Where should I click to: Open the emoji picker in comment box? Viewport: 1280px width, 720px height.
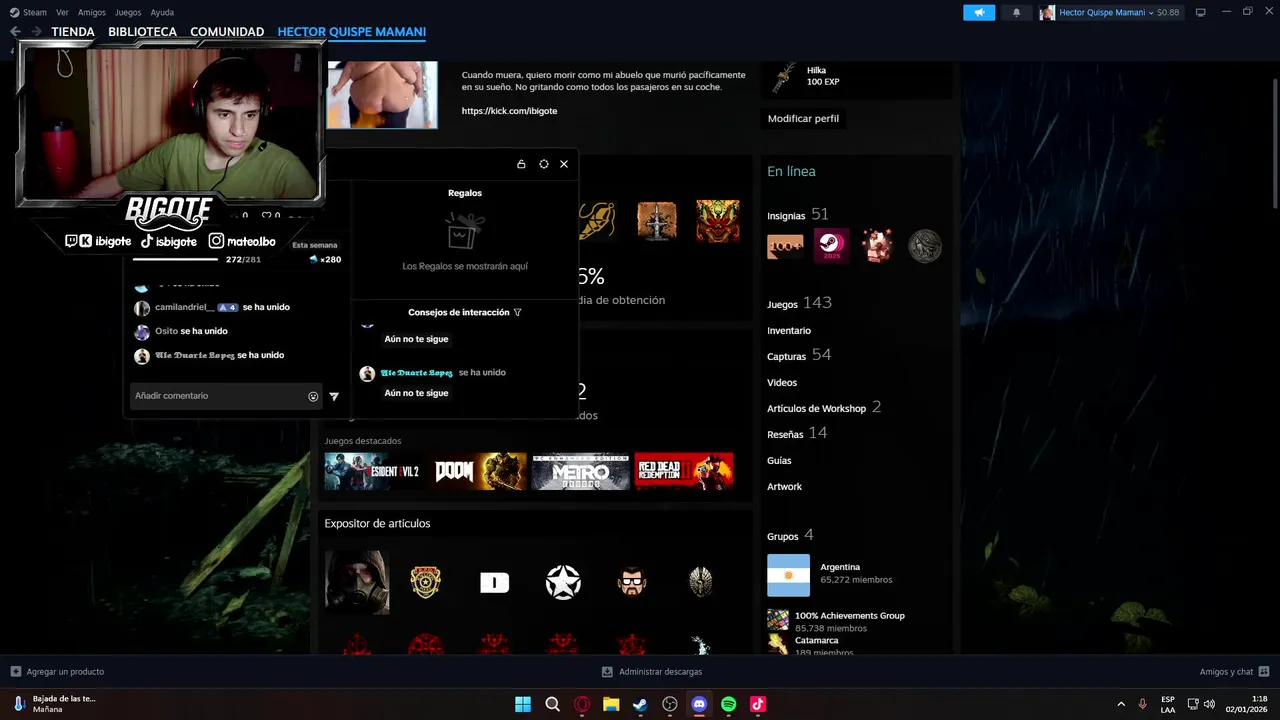tap(313, 396)
